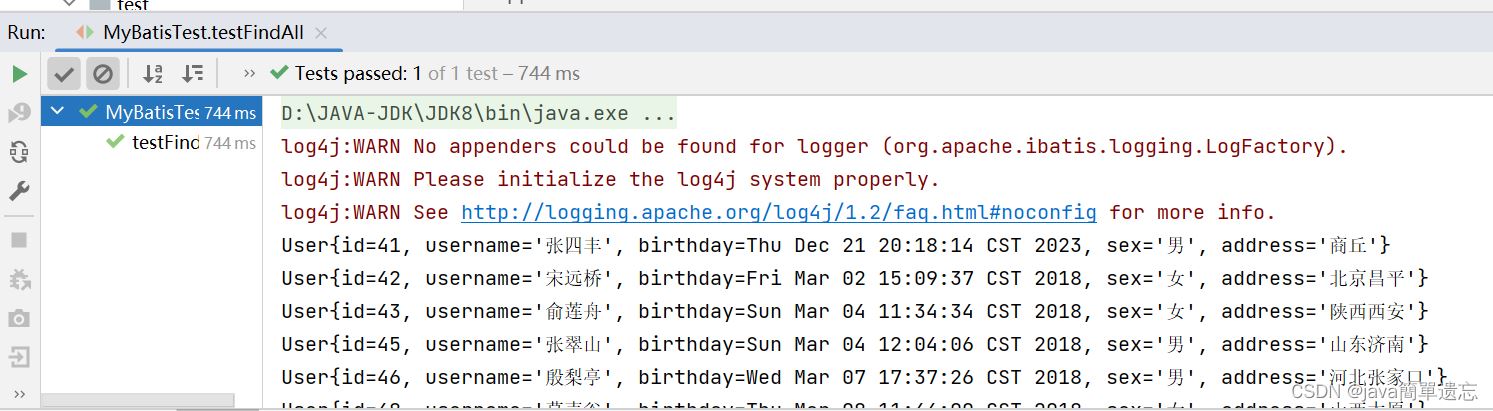The height and width of the screenshot is (411, 1493).
Task: Open the log4j faq.html#noconfig link
Action: (x=778, y=212)
